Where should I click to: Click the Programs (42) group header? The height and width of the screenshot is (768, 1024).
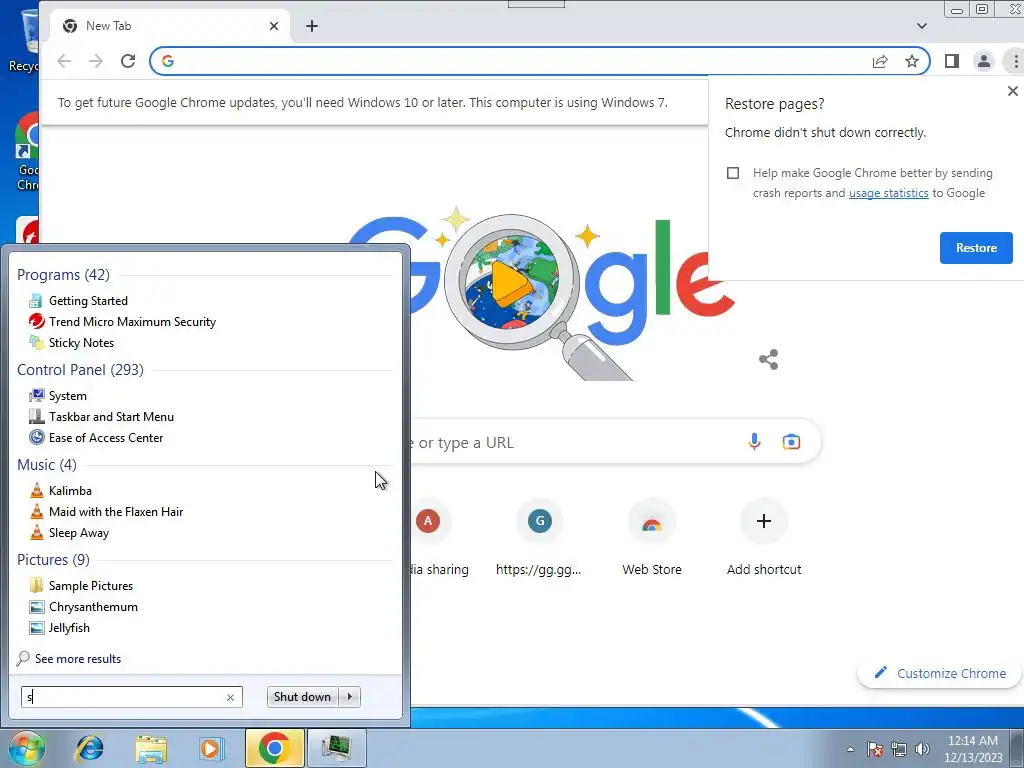63,275
